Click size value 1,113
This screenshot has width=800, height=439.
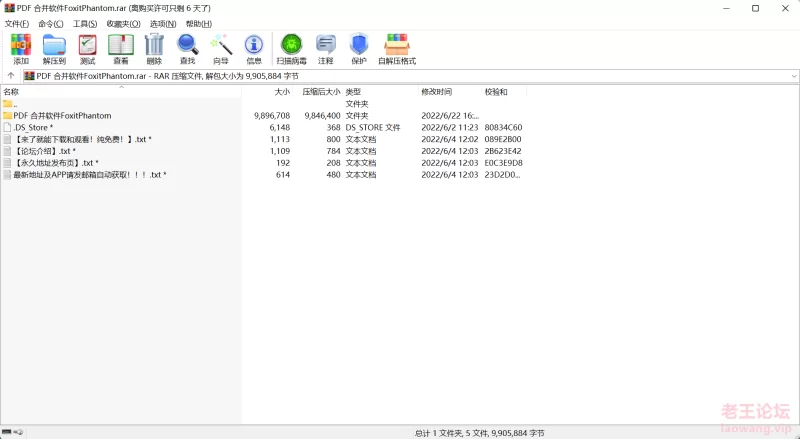(280, 139)
